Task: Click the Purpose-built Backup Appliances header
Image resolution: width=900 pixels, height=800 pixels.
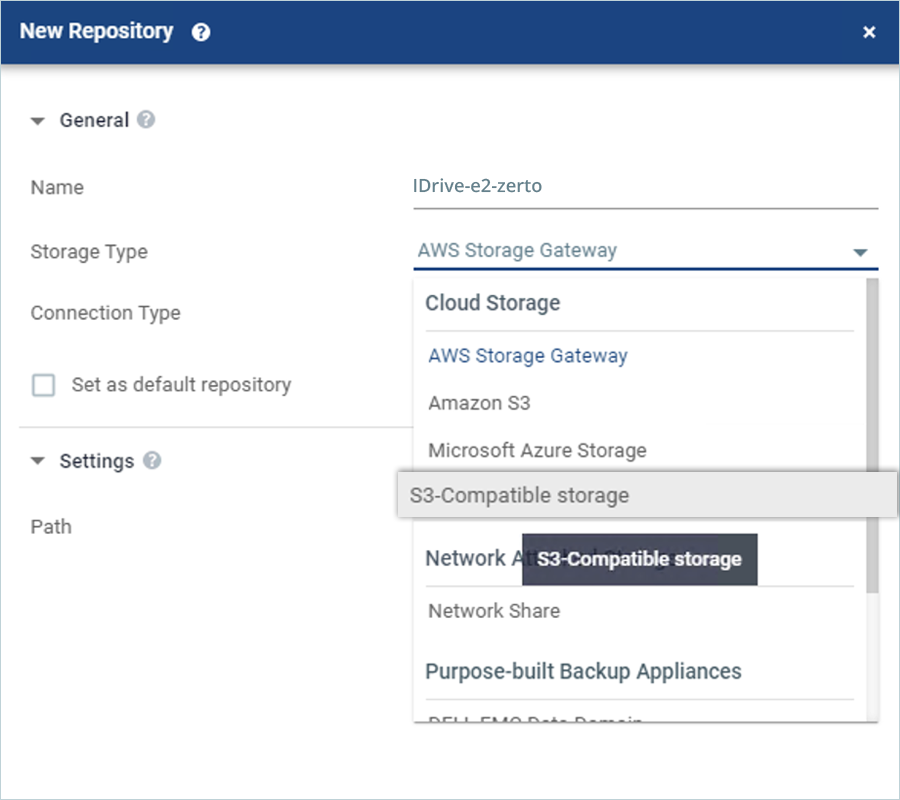Action: (x=583, y=671)
